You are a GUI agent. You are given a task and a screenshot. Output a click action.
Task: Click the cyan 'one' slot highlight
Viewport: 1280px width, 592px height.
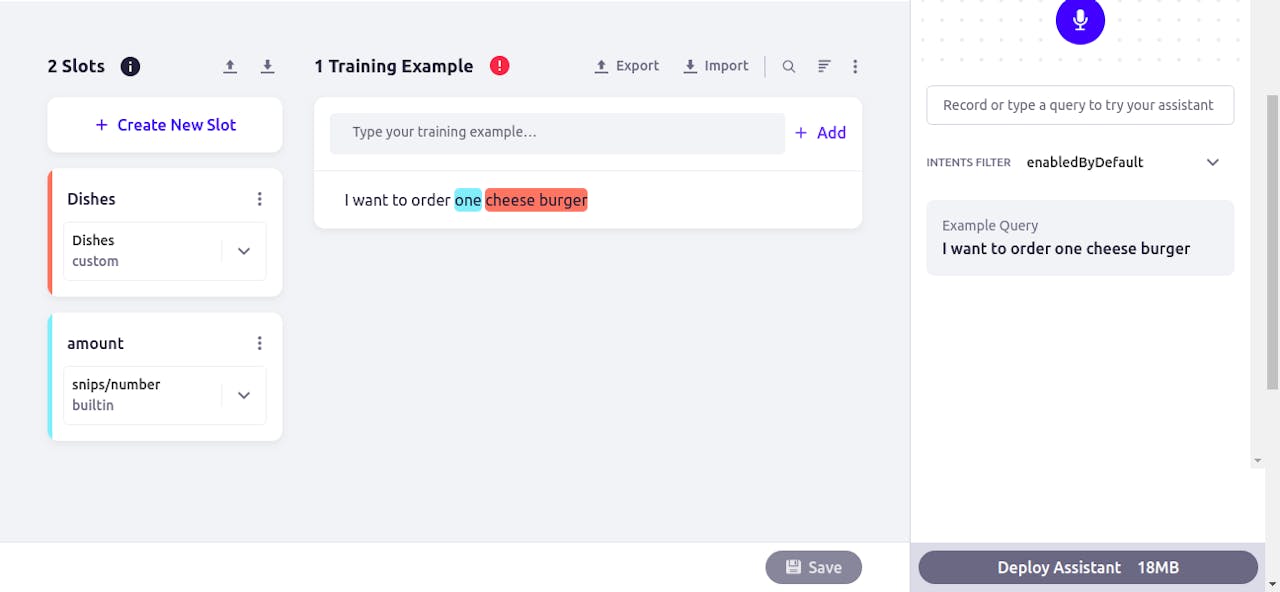(468, 200)
